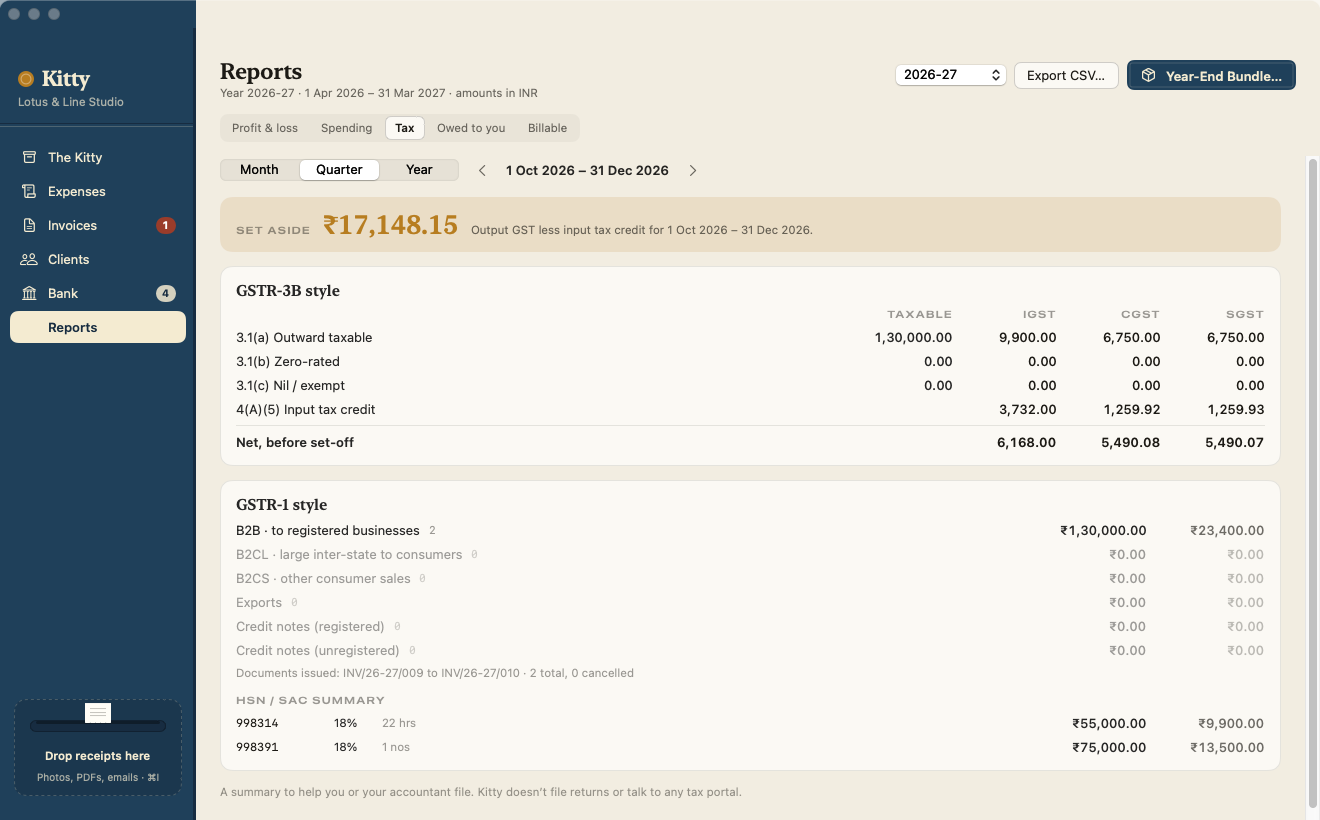Go to previous quarter with left chevron
Screen dimensions: 1320x820
tap(482, 170)
